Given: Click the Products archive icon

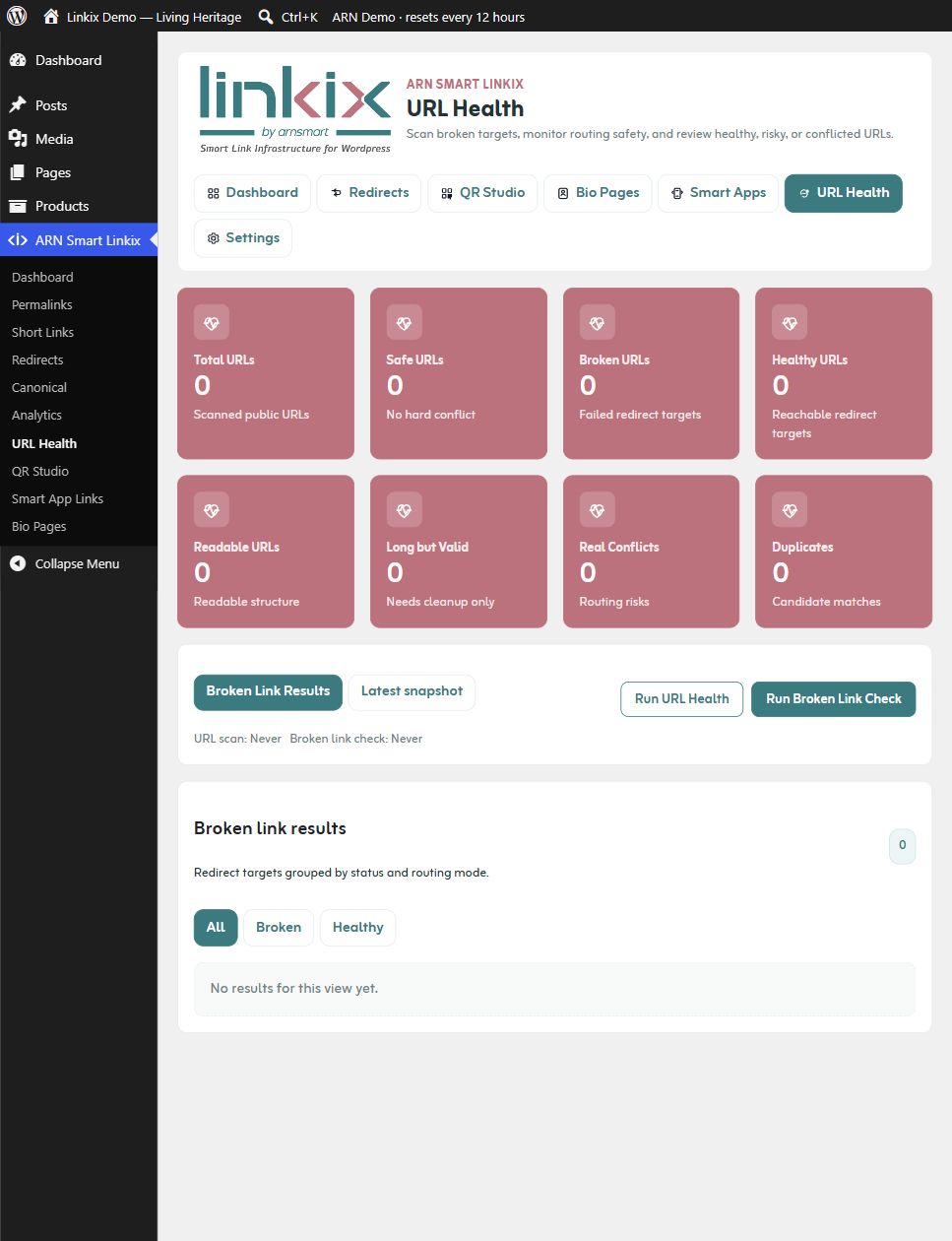Looking at the screenshot, I should 18,206.
